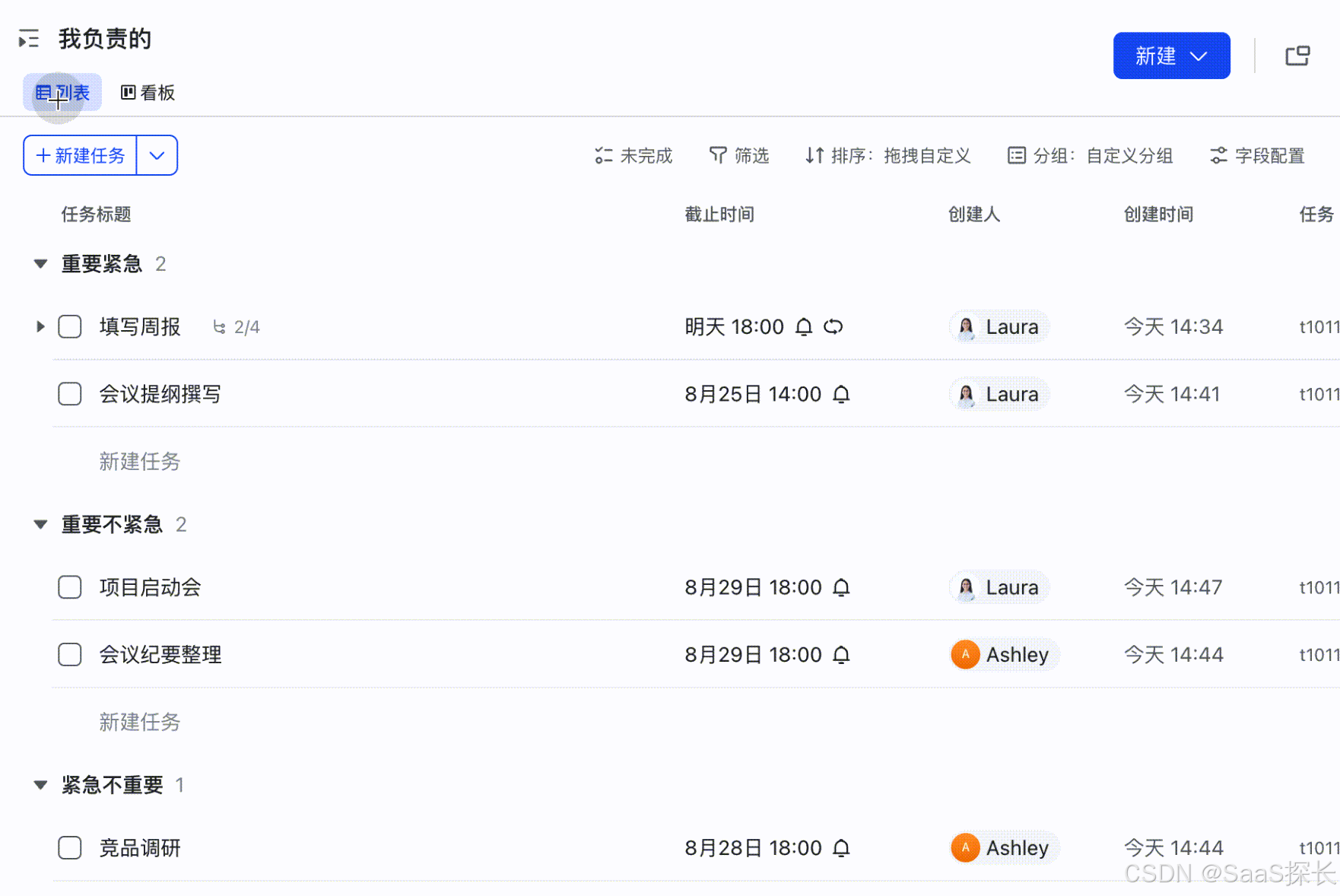
Task: Open 字段配置 field settings
Action: [x=1257, y=156]
